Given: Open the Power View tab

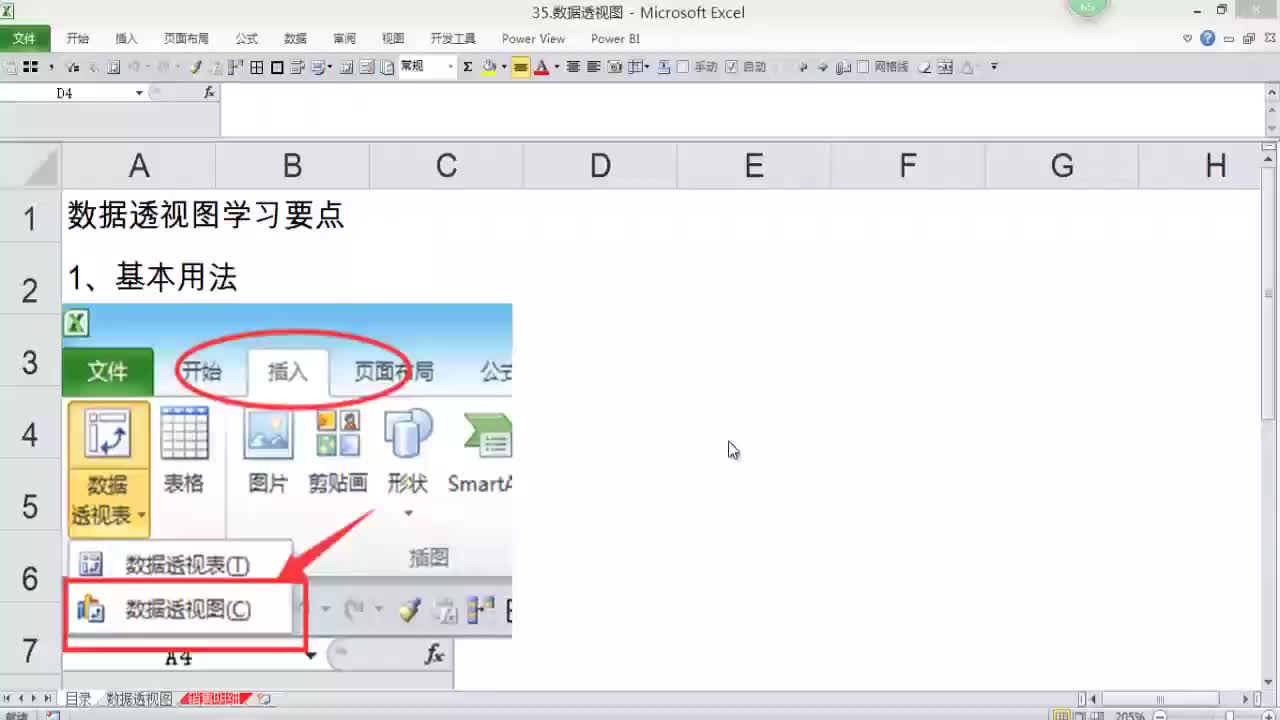Looking at the screenshot, I should 533,39.
